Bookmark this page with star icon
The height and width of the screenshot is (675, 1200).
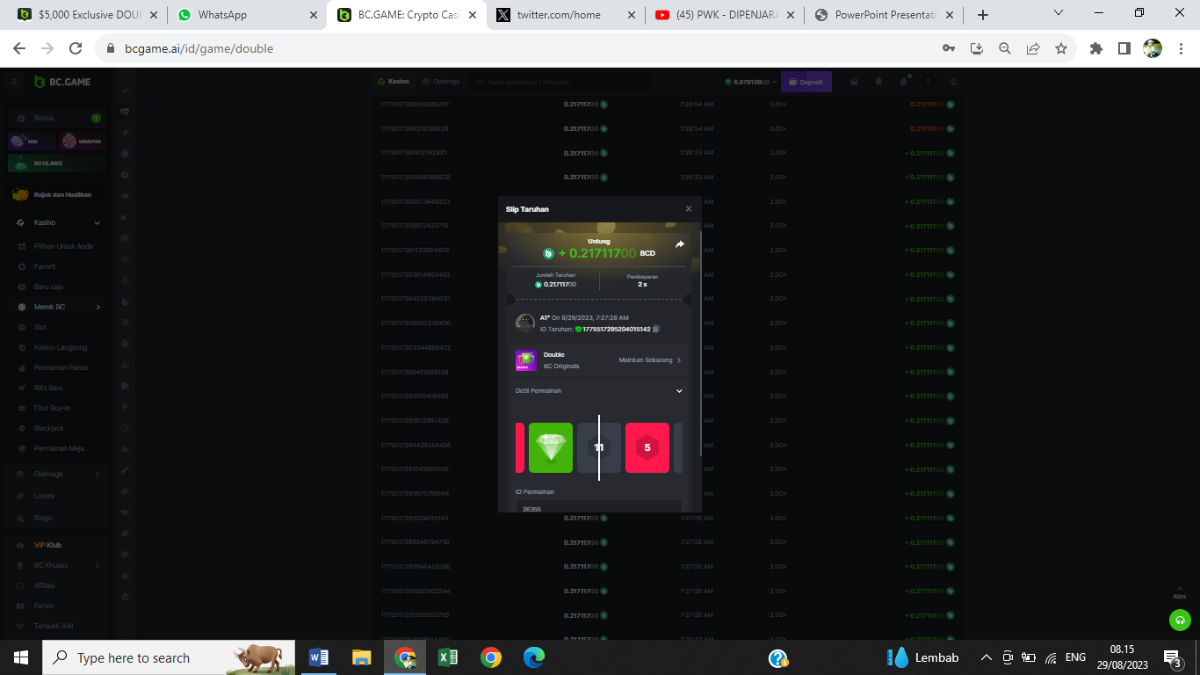click(x=1061, y=48)
